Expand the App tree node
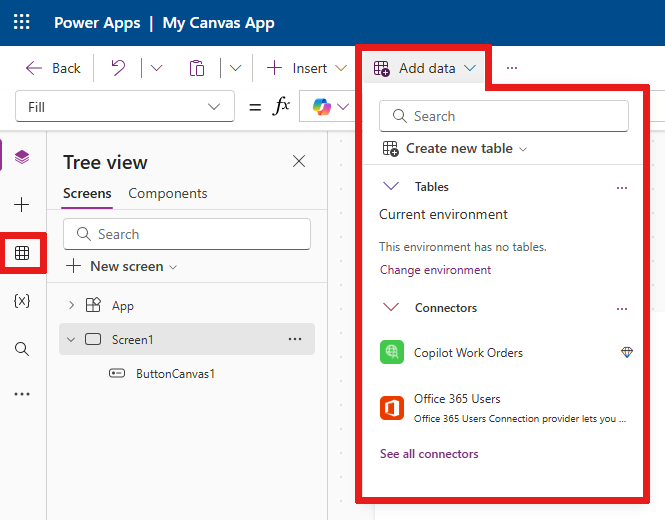This screenshot has width=665, height=520. click(x=71, y=305)
